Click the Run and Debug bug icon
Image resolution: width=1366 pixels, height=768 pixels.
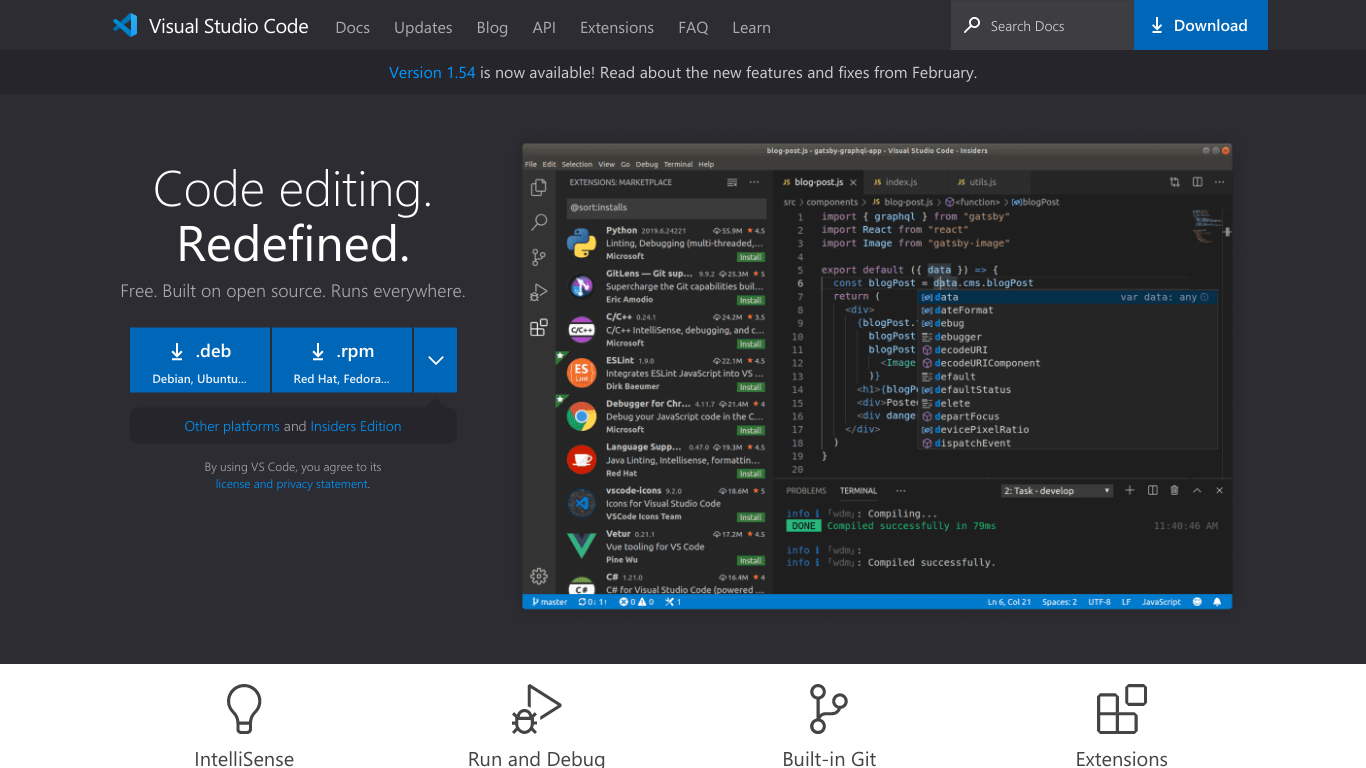coord(536,710)
